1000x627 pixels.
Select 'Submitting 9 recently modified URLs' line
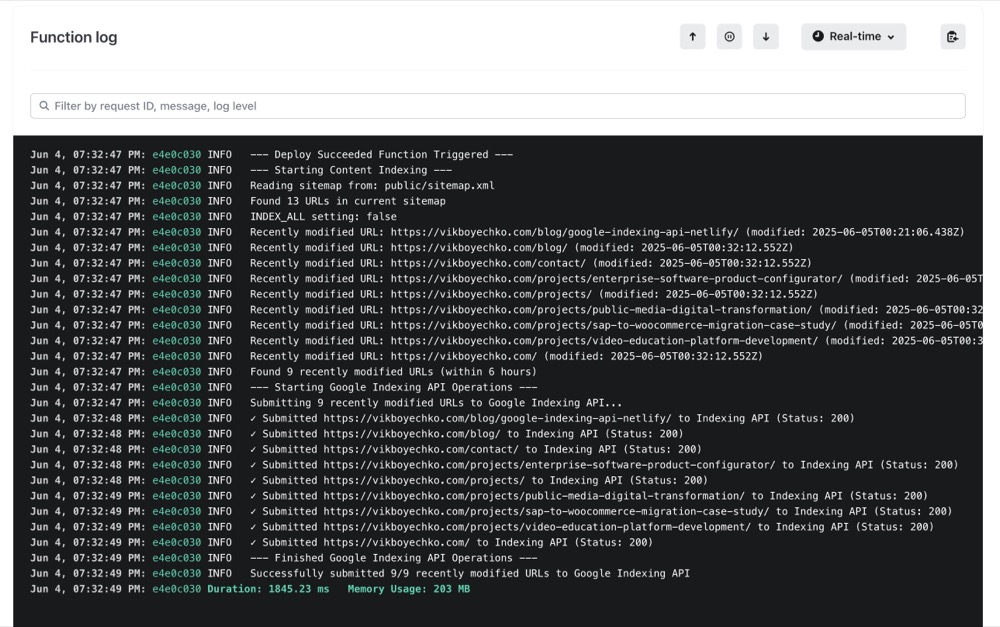(x=326, y=403)
